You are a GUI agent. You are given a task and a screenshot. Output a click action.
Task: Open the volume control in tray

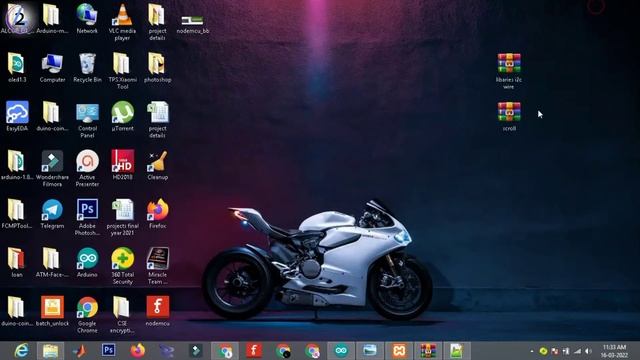[x=588, y=351]
